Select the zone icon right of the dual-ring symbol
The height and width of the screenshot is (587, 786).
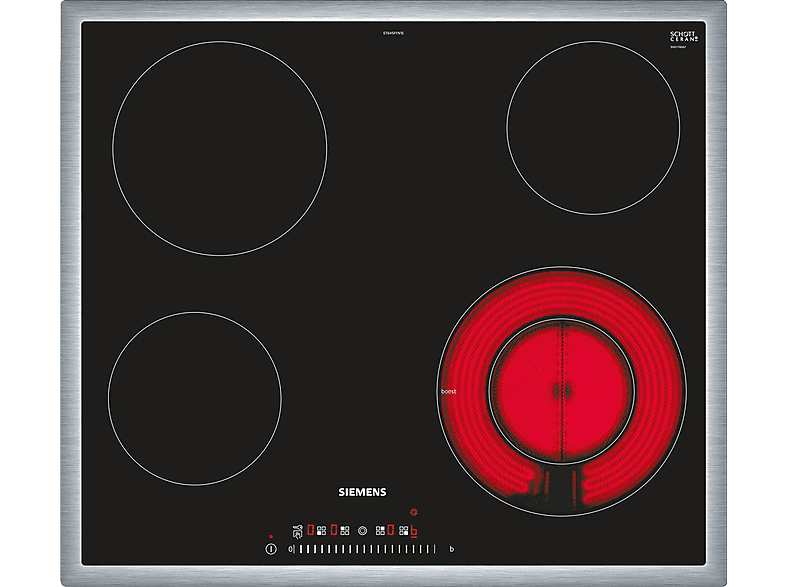pos(380,531)
